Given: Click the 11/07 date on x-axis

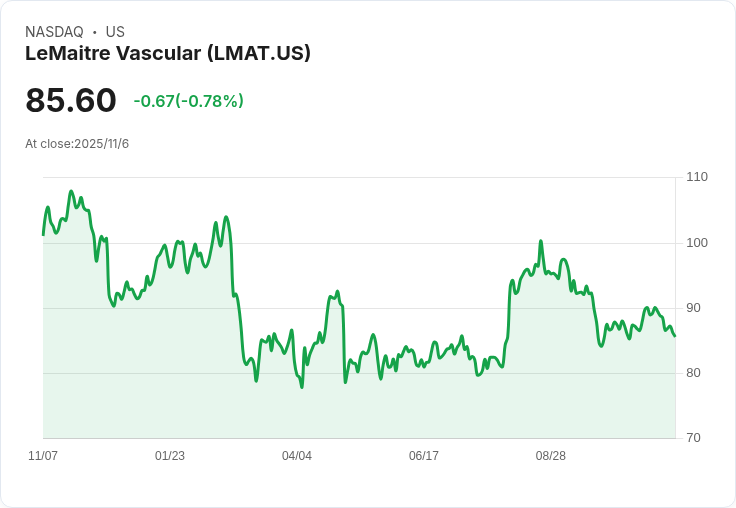Looking at the screenshot, I should coord(43,456).
